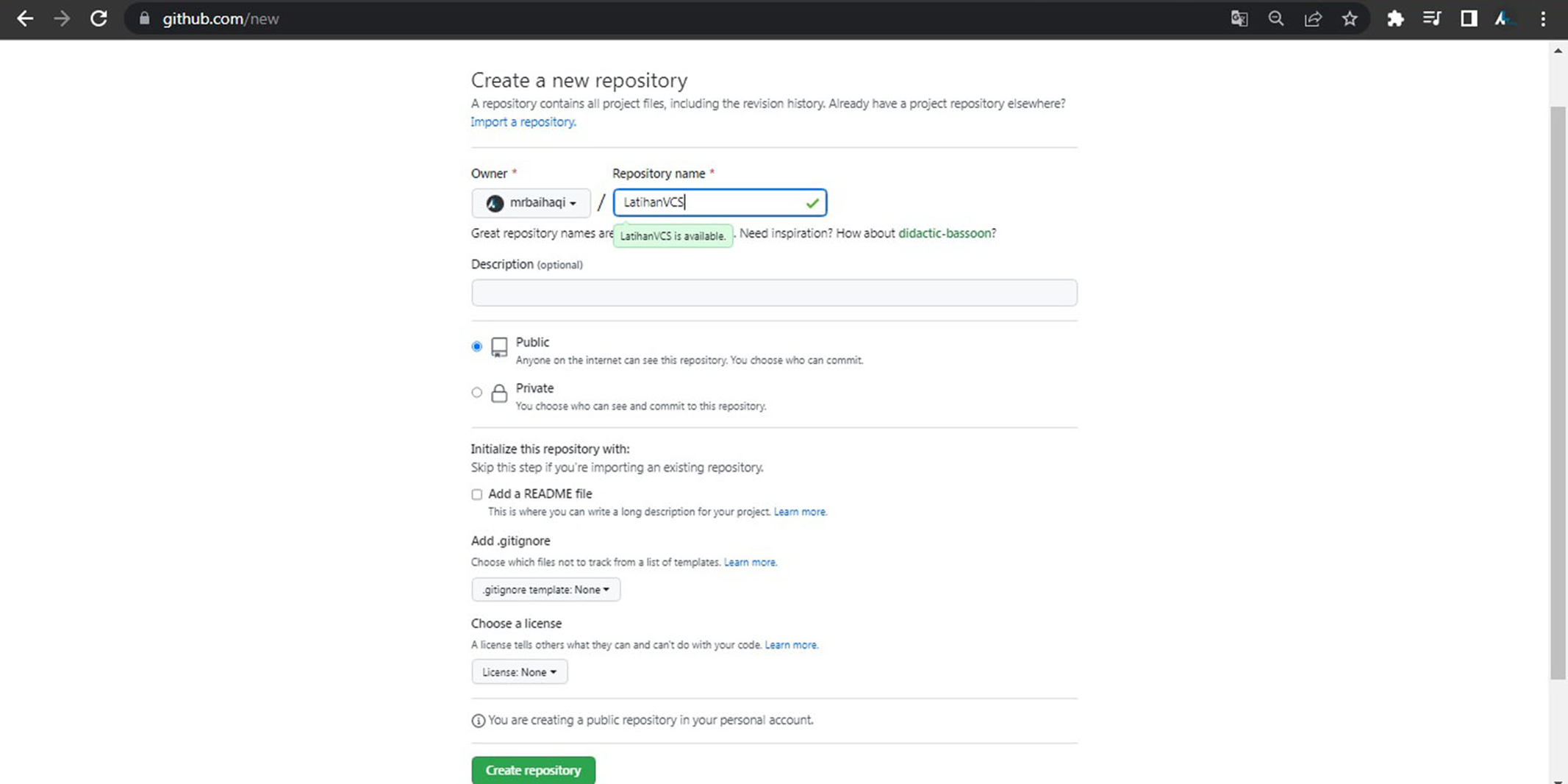1568x784 pixels.
Task: Click the browser profile avatar
Action: pos(1504,19)
